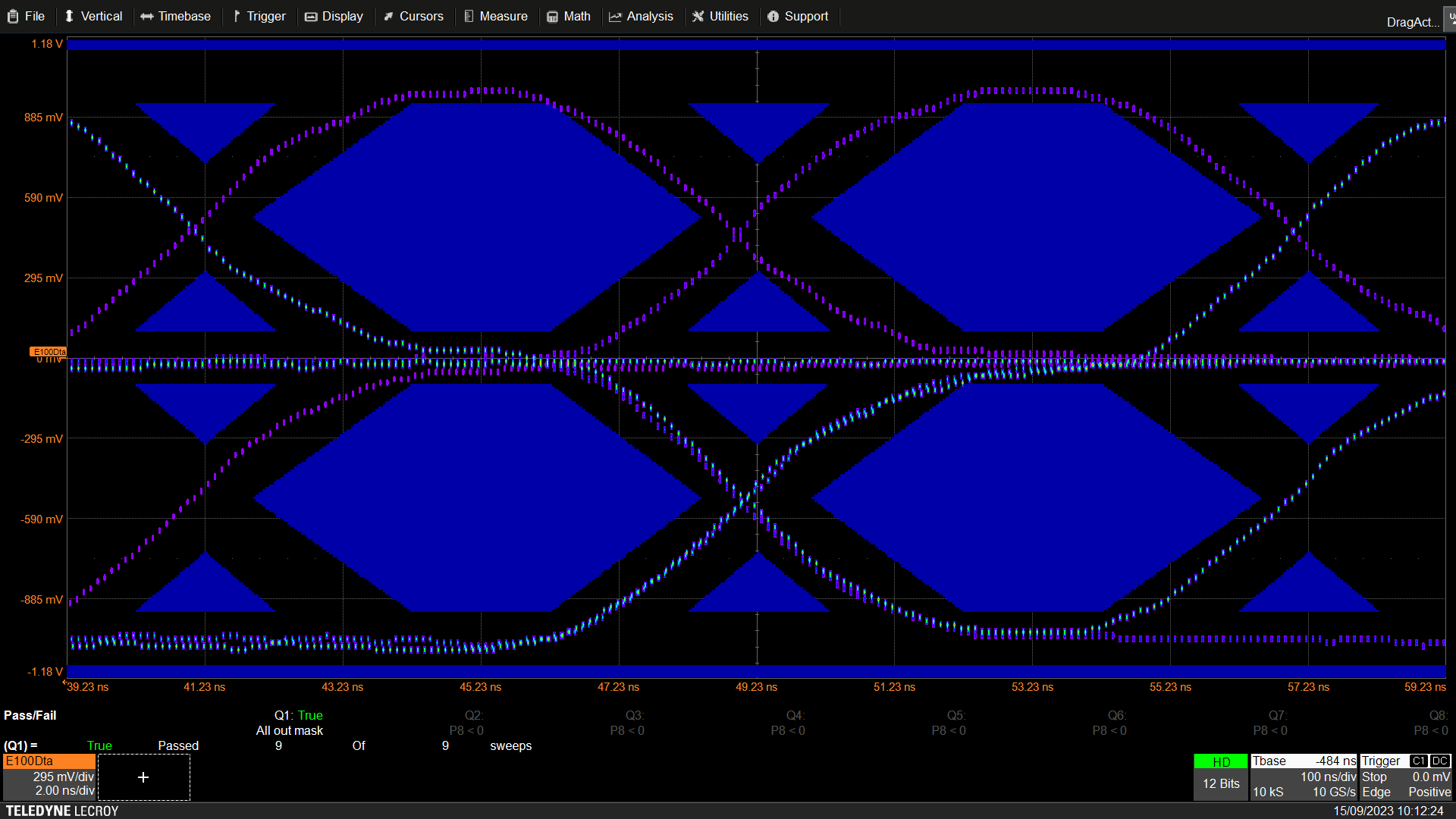Open the Trigger descriptor box
Image resolution: width=1456 pixels, height=819 pixels.
tap(1406, 777)
